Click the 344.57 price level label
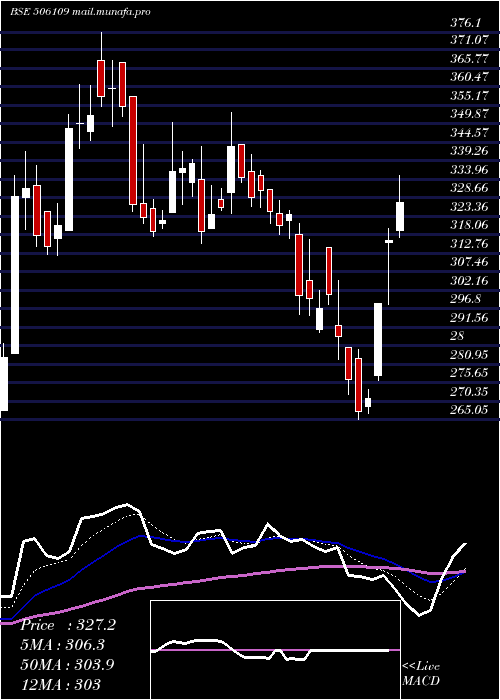The width and height of the screenshot is (500, 700). [x=469, y=132]
